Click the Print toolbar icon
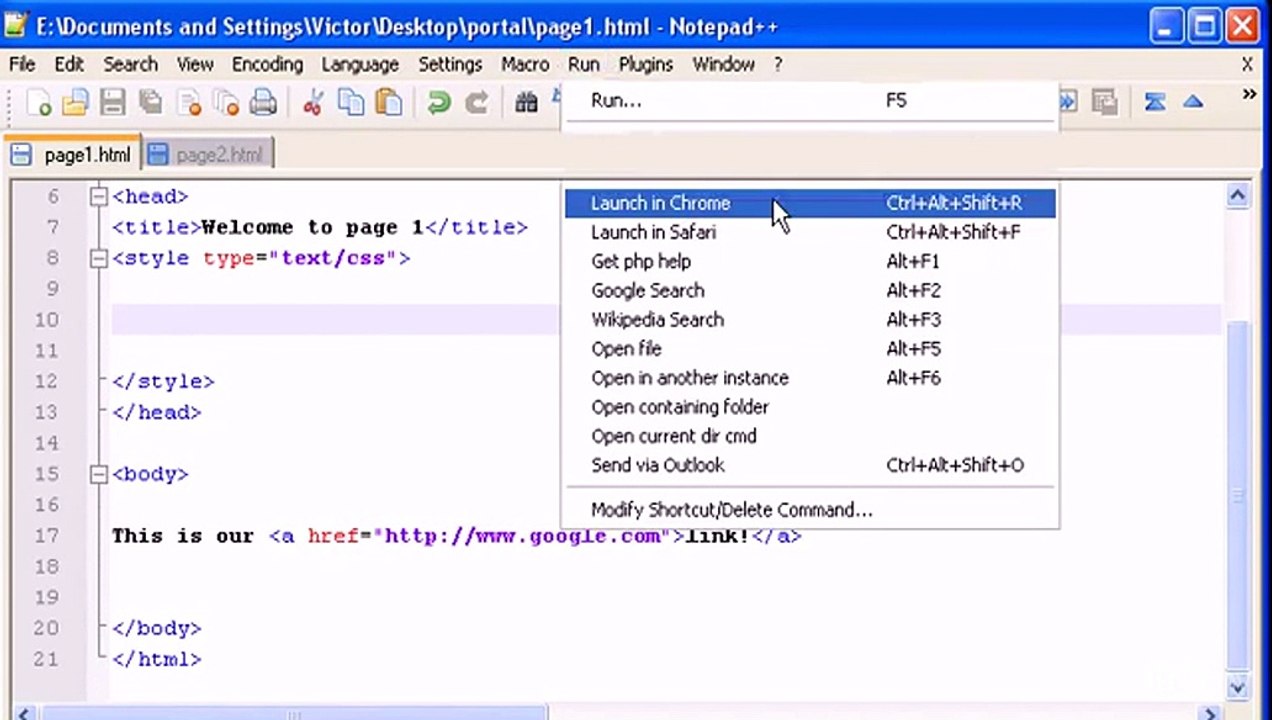The image size is (1272, 720). click(263, 102)
